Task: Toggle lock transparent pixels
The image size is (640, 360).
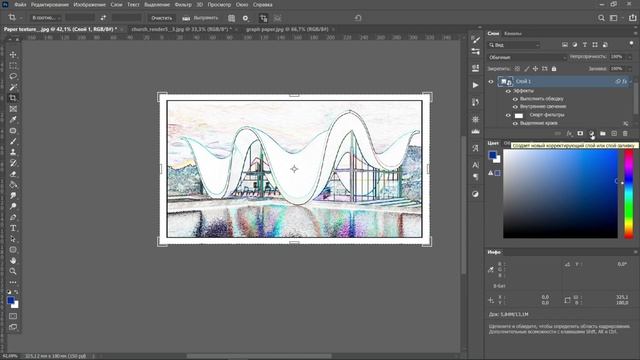Action: 517,69
